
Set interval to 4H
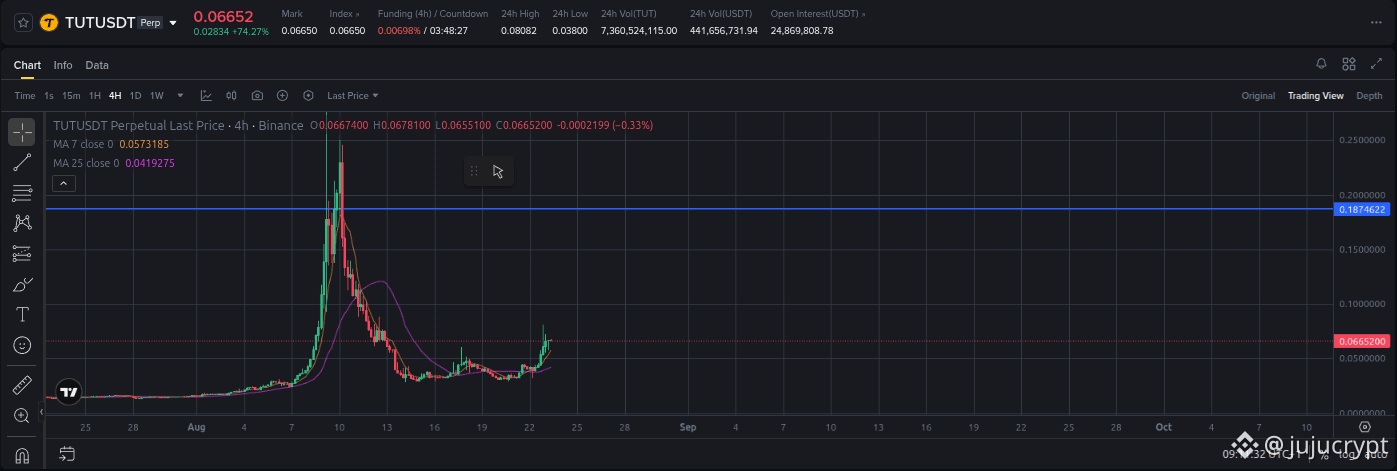pos(115,96)
